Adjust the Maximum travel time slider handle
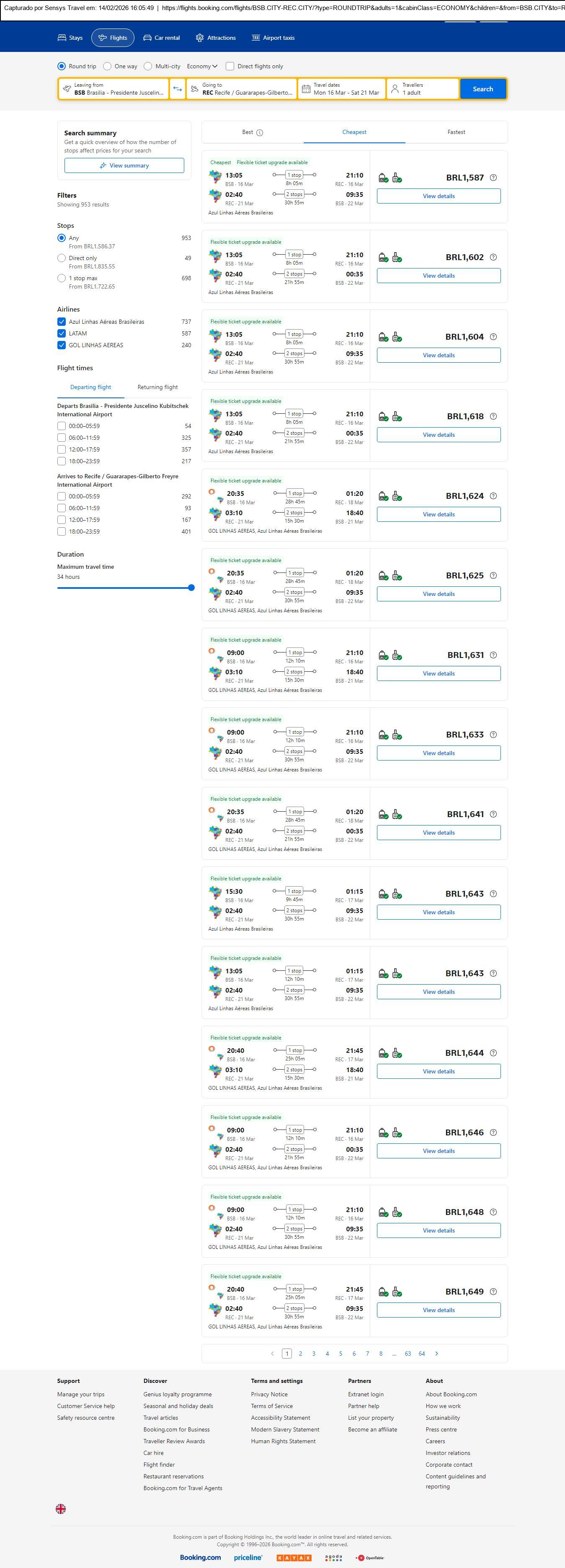 [x=191, y=588]
